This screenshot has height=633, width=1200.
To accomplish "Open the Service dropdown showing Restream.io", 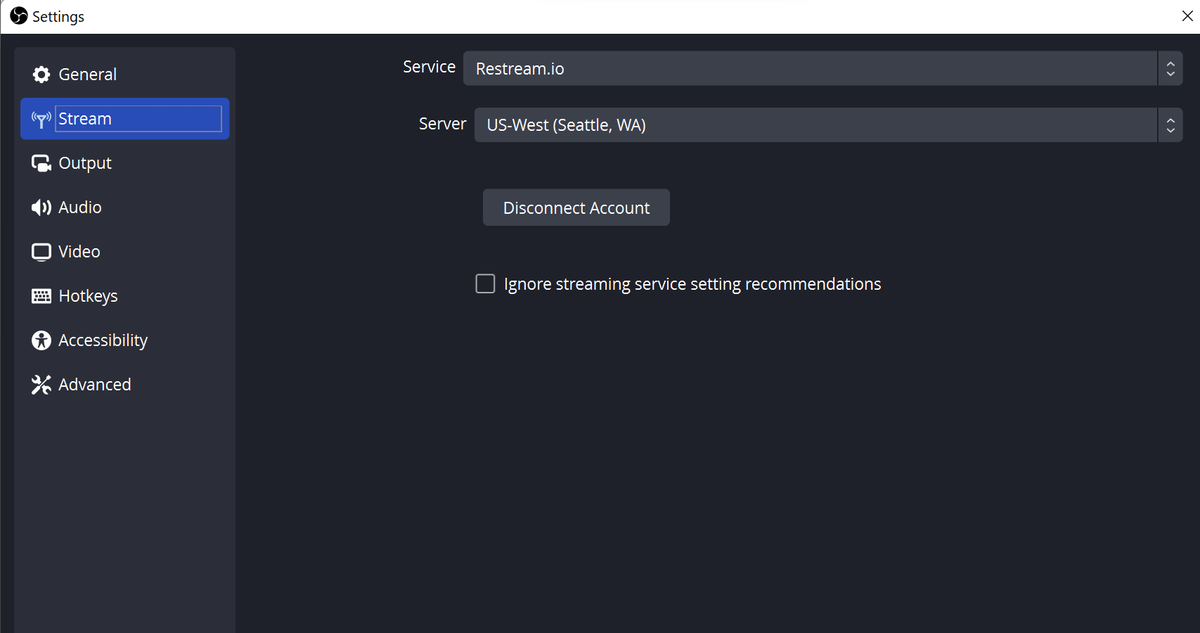I will click(822, 69).
